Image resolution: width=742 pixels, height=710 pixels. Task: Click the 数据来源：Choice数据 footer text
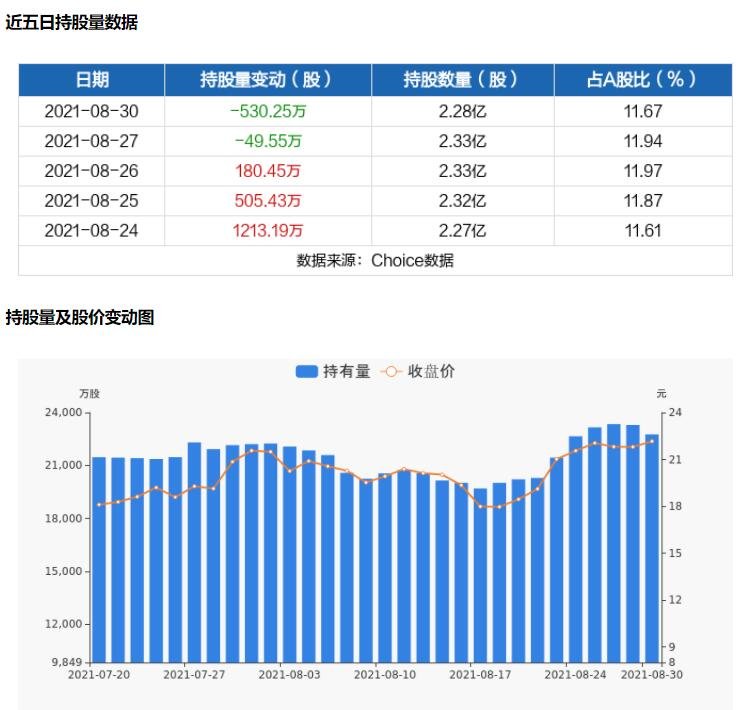tap(375, 260)
